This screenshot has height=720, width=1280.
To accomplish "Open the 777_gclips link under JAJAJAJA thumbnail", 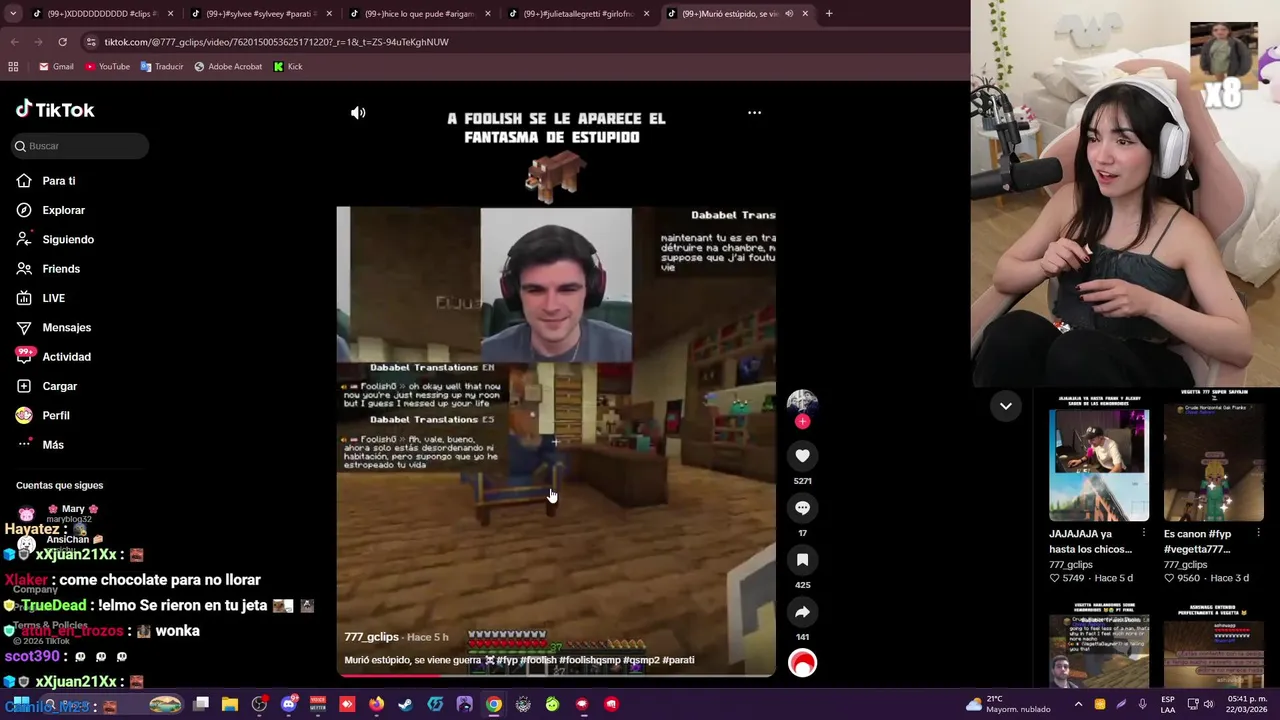I will [1071, 565].
